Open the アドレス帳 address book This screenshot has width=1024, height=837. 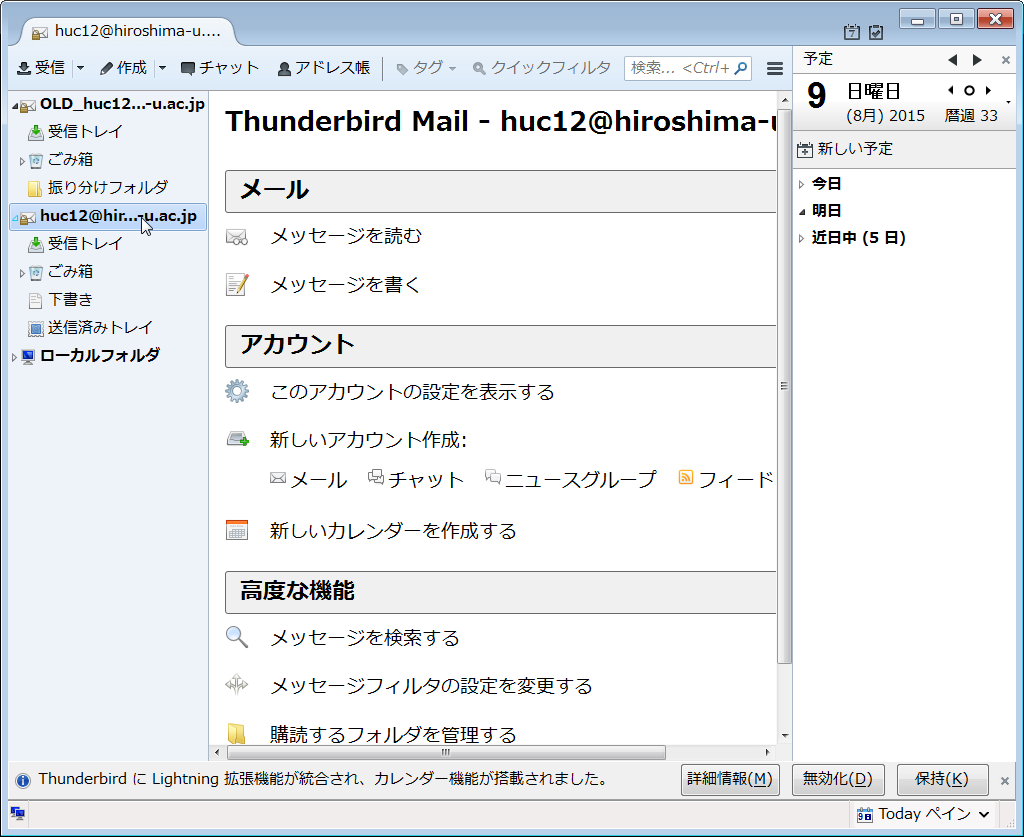tap(324, 68)
